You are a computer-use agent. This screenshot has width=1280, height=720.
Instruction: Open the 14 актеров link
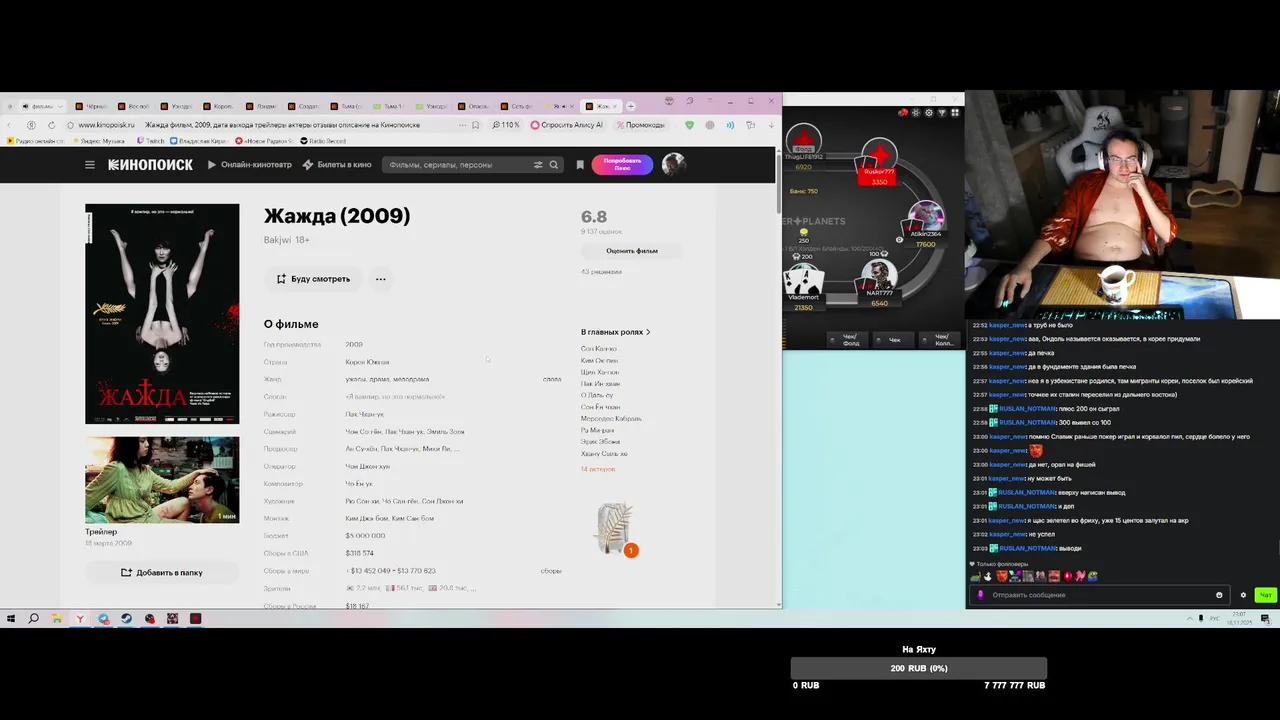pyautogui.click(x=598, y=469)
